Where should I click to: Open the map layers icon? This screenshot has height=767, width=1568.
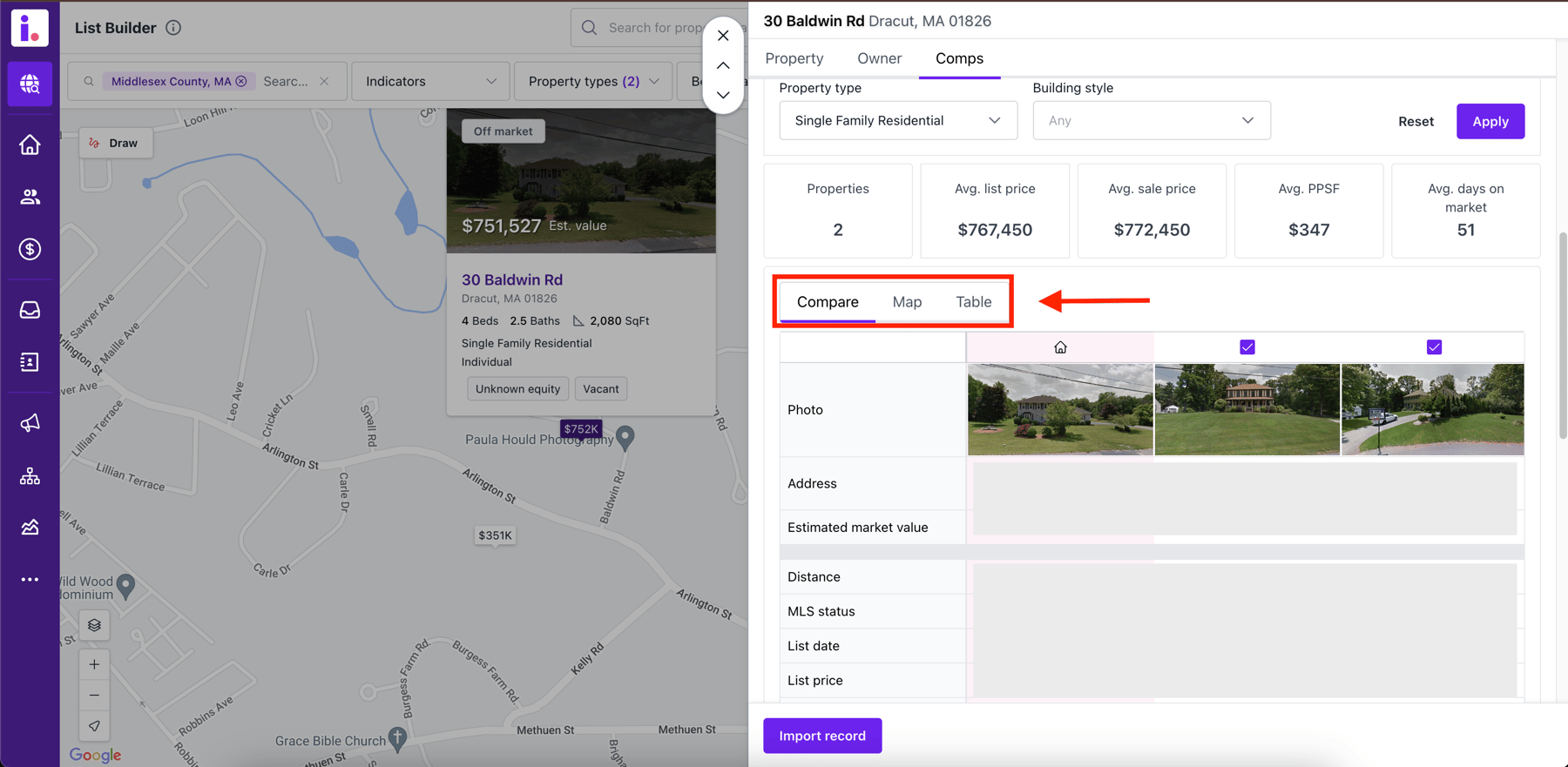coord(94,625)
